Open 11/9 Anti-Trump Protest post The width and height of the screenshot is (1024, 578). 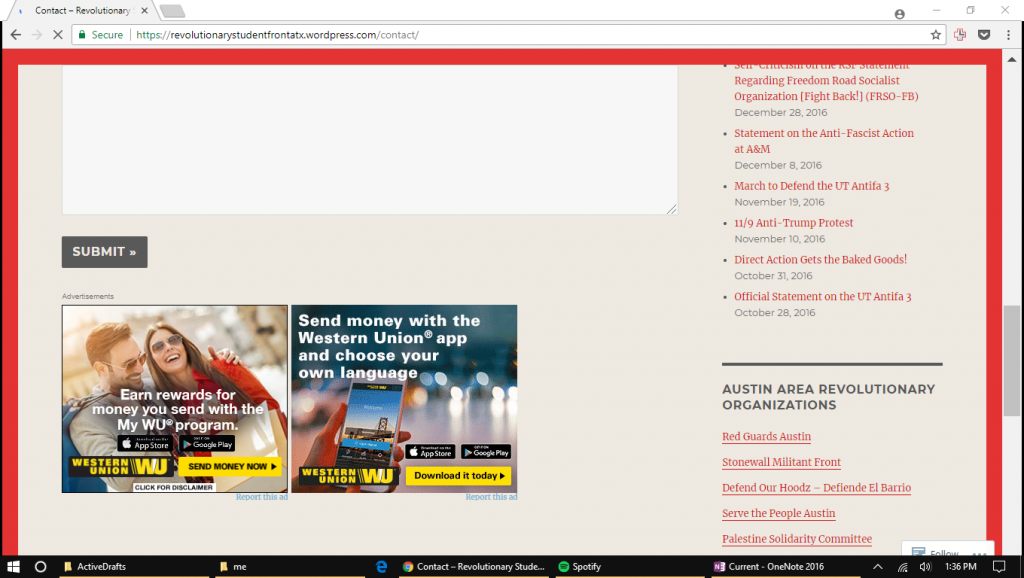pyautogui.click(x=793, y=223)
